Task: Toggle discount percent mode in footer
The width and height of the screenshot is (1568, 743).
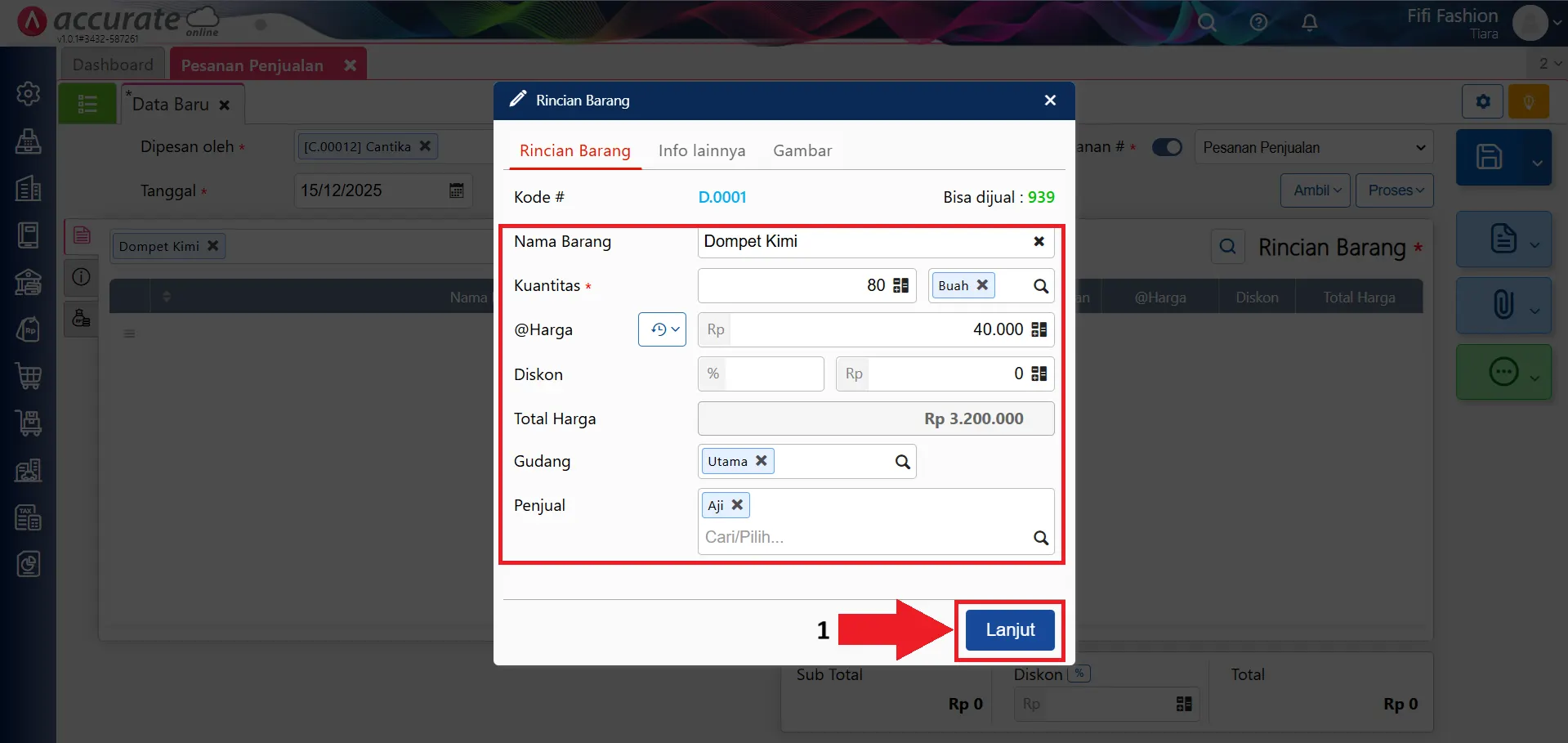Action: pyautogui.click(x=1079, y=674)
